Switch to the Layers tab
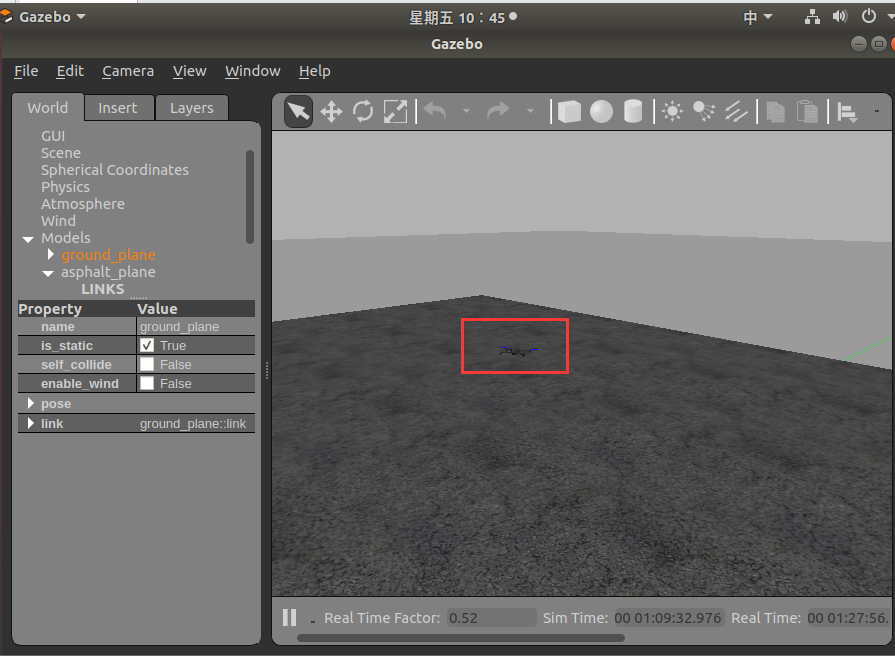This screenshot has height=656, width=895. coord(192,108)
